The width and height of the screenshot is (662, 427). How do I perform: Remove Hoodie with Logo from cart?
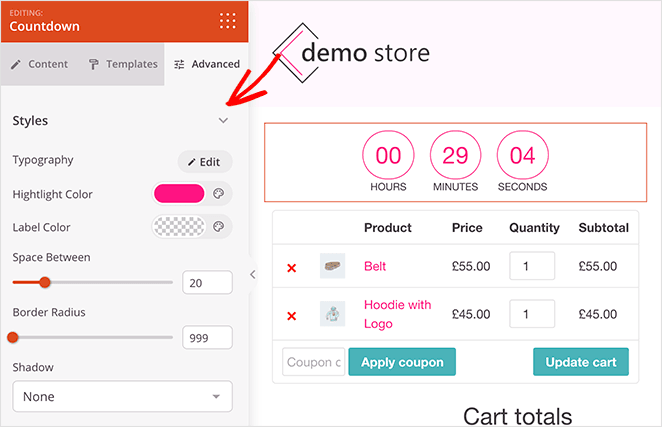292,316
